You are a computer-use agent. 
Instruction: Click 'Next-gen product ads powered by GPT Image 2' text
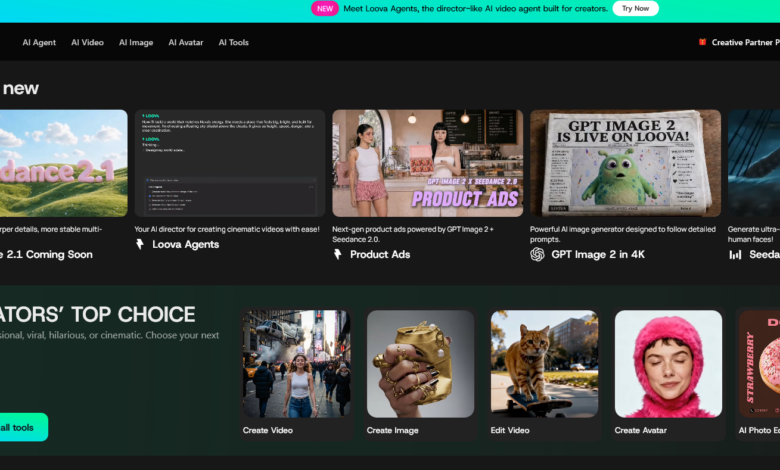point(413,234)
